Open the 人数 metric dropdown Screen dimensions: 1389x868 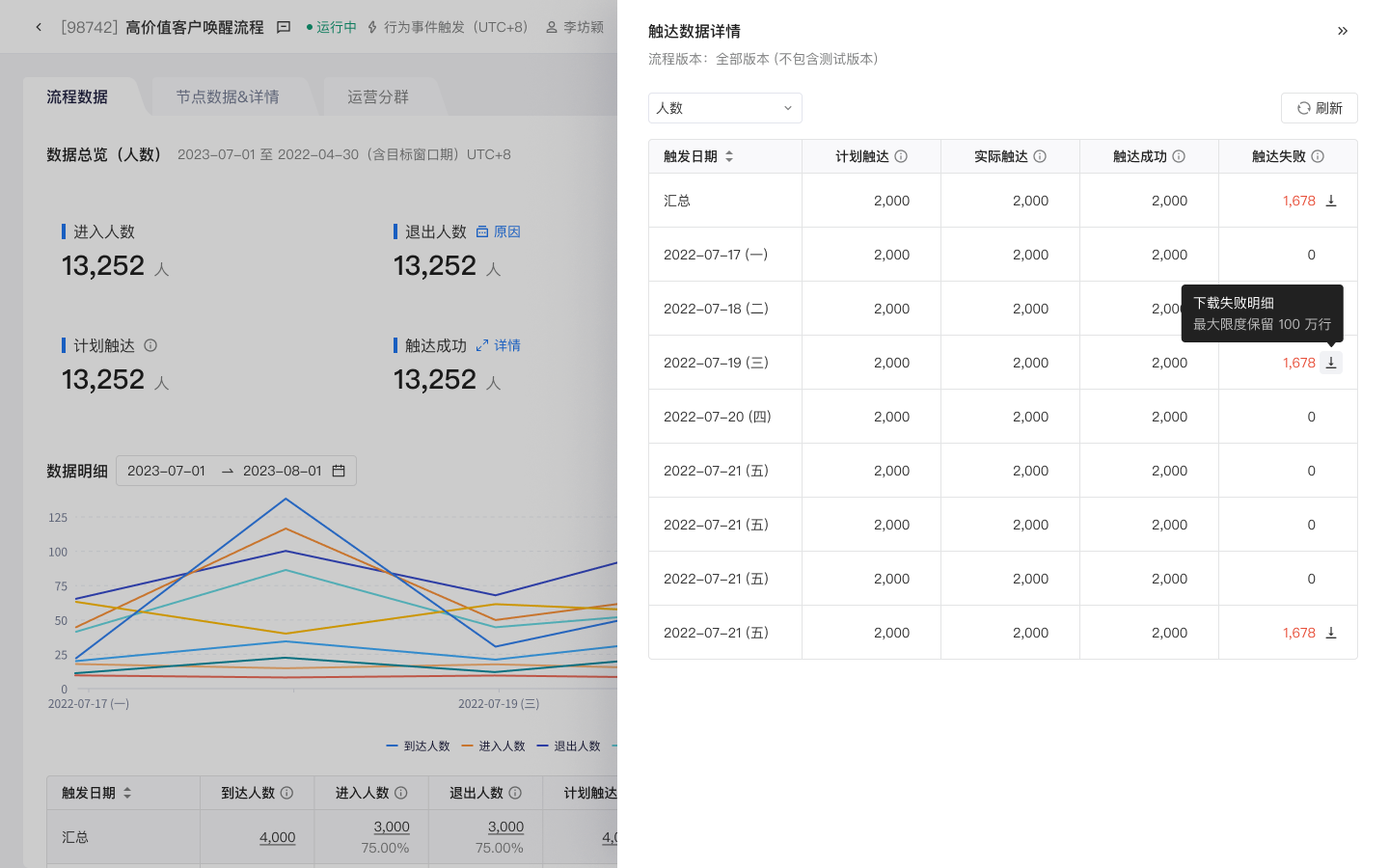724,108
